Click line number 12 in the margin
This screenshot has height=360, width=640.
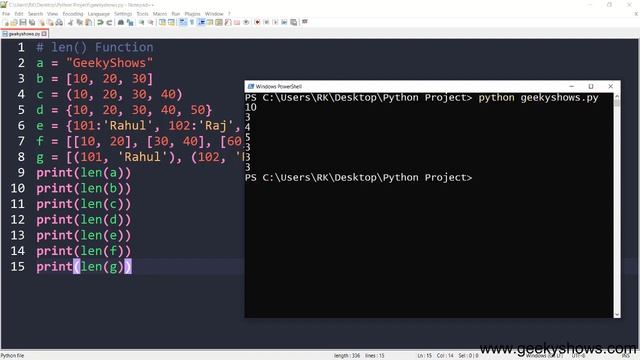pyautogui.click(x=18, y=220)
